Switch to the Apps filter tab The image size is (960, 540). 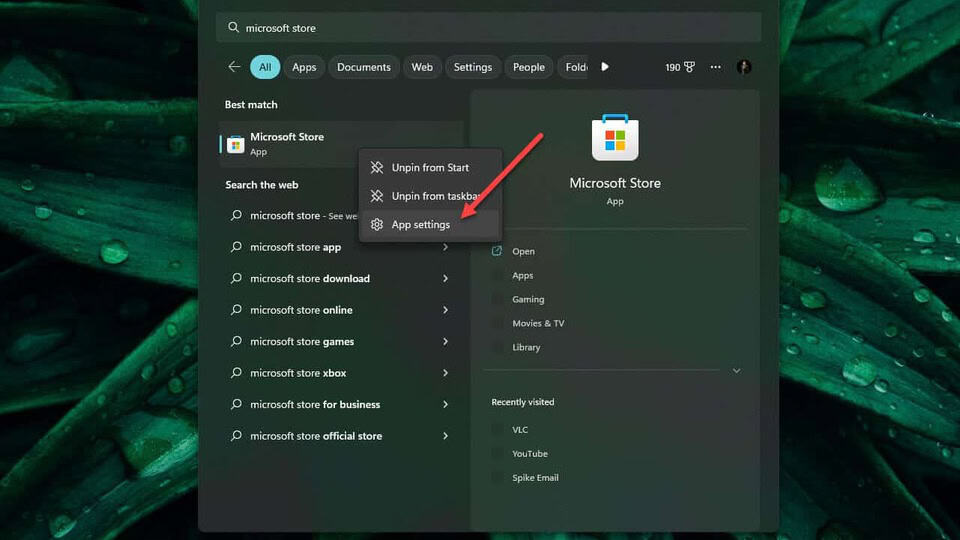pos(304,67)
